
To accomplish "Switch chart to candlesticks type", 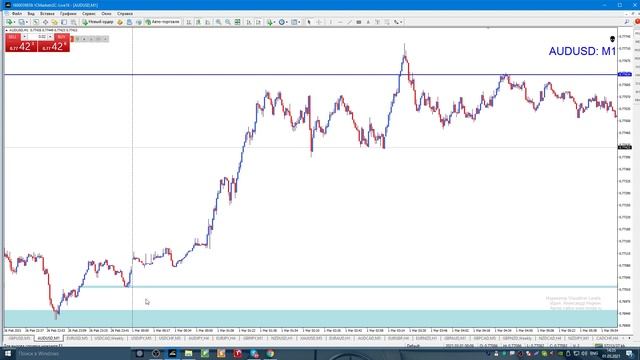I will pos(198,22).
